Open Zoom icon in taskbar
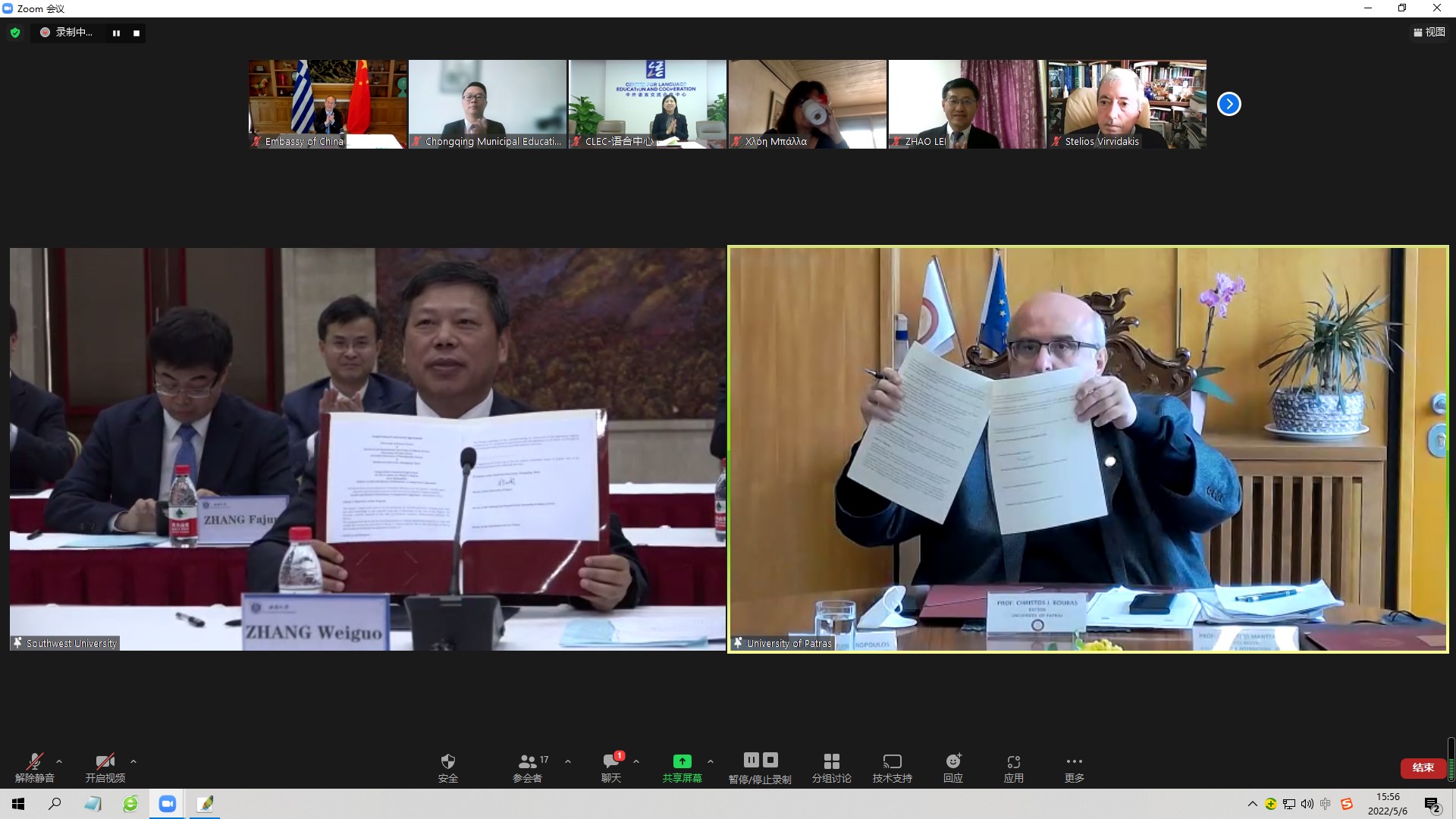 (x=168, y=804)
